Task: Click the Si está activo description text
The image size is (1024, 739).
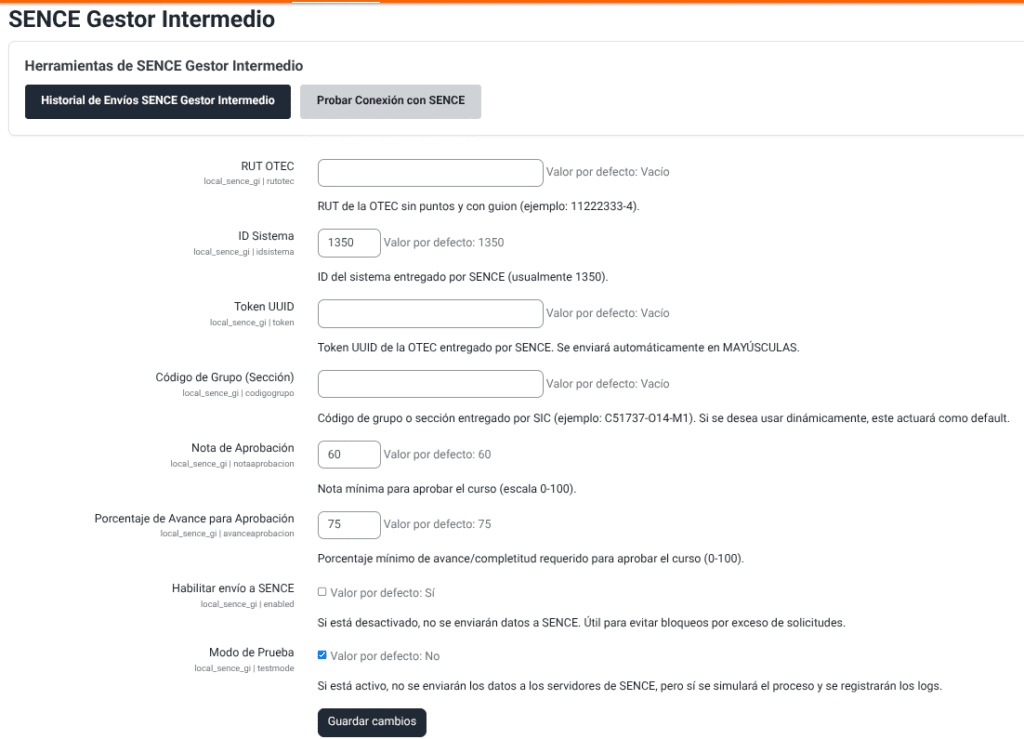Action: (630, 686)
